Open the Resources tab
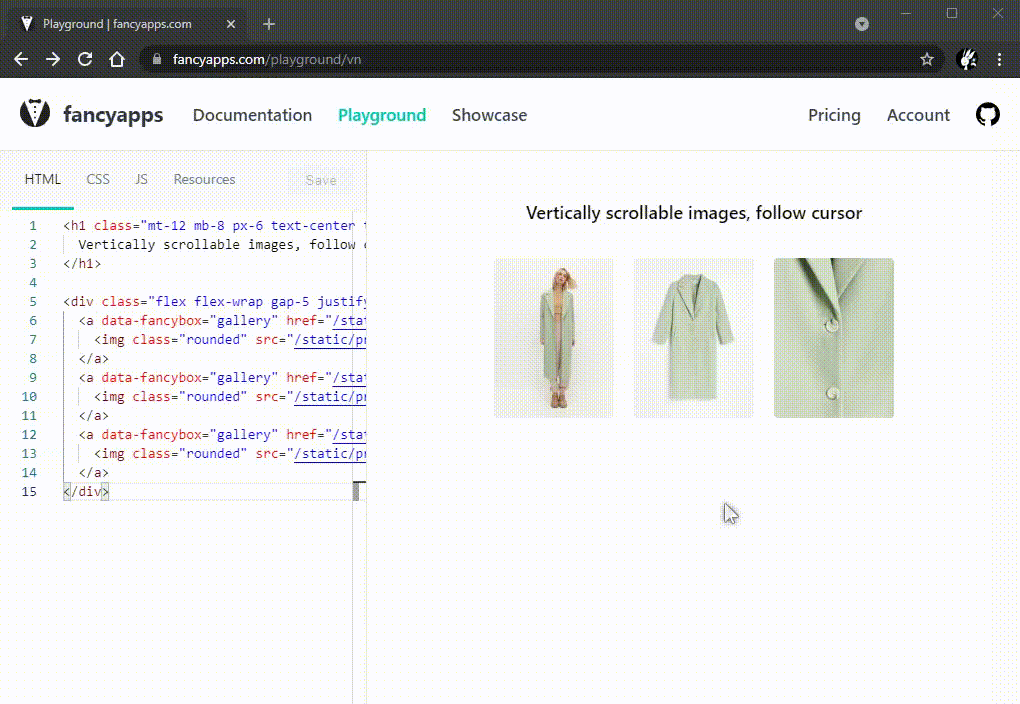The width and height of the screenshot is (1020, 704). [x=204, y=180]
